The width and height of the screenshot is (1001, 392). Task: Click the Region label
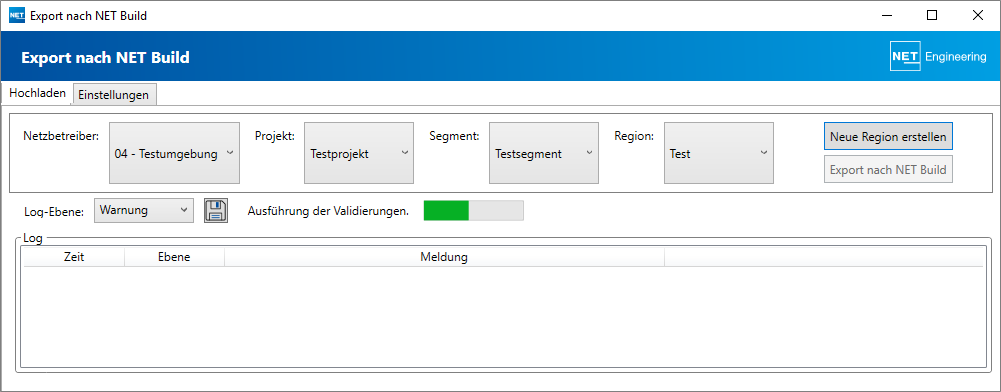click(x=634, y=136)
